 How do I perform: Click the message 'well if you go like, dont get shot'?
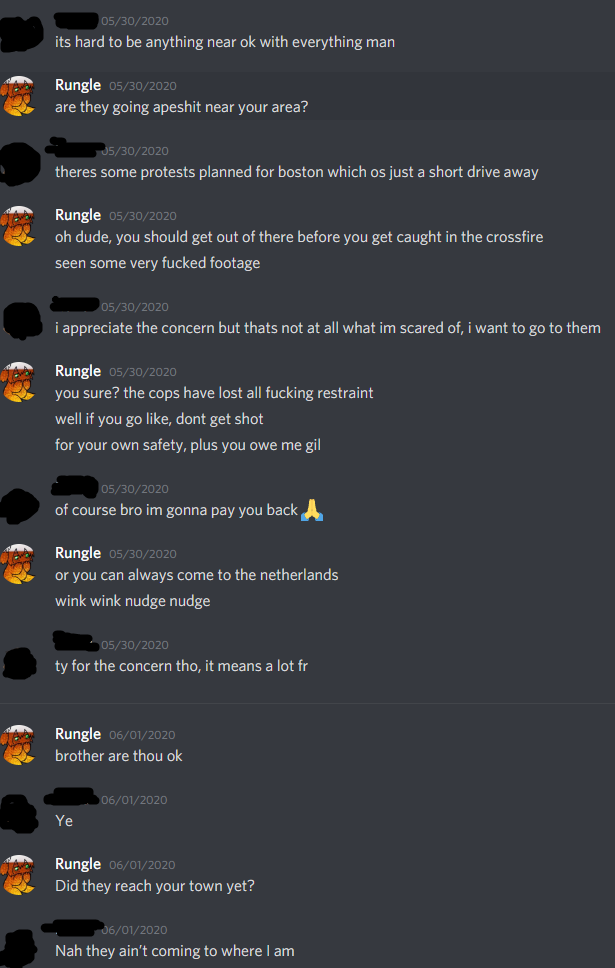point(159,419)
